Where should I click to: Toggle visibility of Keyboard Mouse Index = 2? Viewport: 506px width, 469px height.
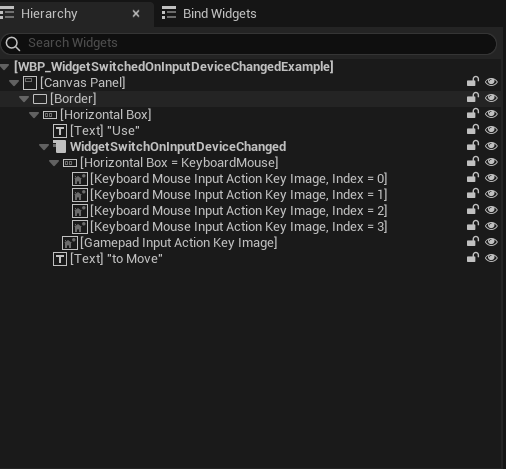point(491,210)
